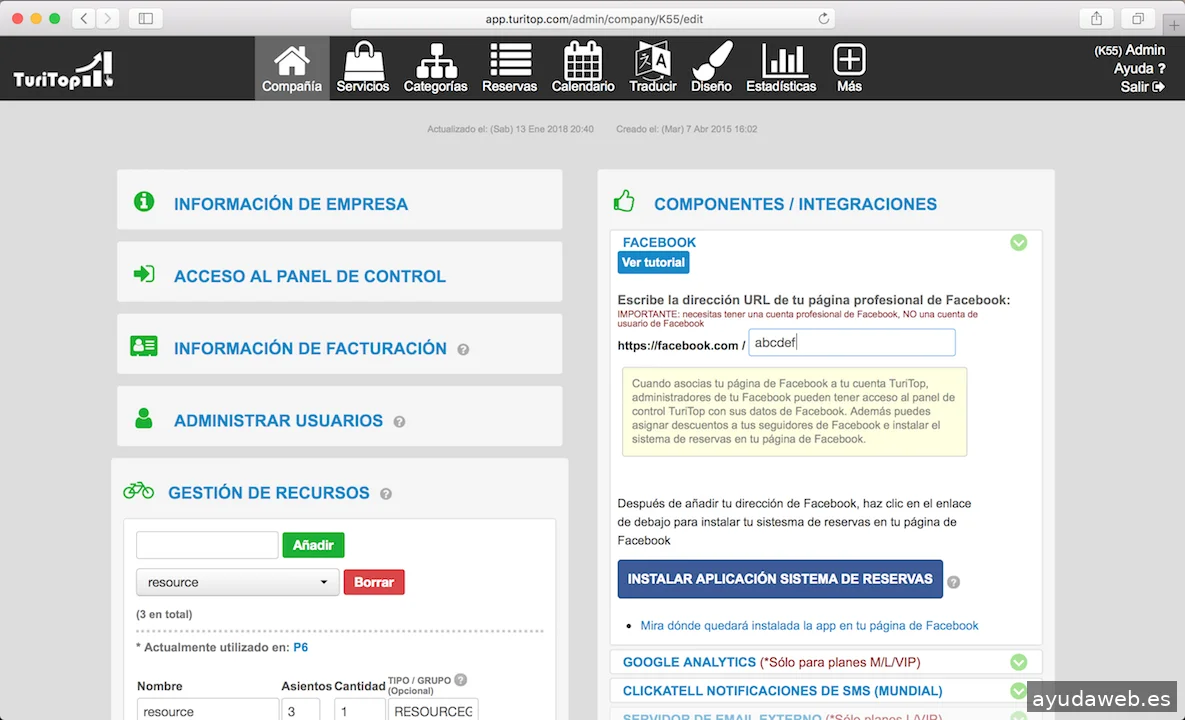The image size is (1185, 720).
Task: Open the Calendario calendar icon
Action: tap(583, 62)
